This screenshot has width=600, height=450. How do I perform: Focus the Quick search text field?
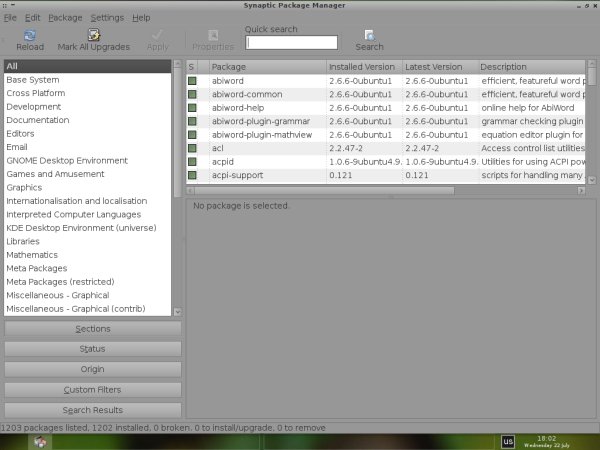point(291,43)
